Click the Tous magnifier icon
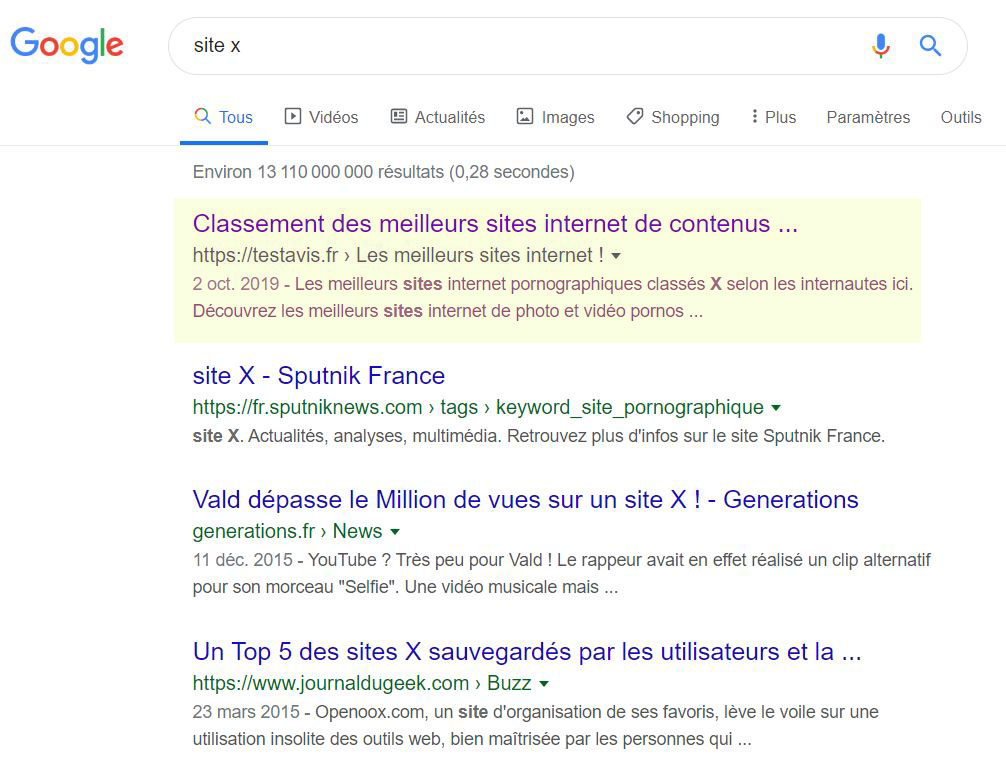The height and width of the screenshot is (762, 1006). [x=202, y=116]
